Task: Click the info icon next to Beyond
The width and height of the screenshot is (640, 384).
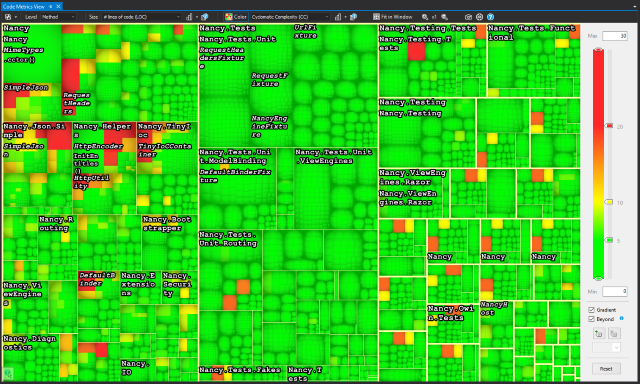Action: [x=622, y=318]
